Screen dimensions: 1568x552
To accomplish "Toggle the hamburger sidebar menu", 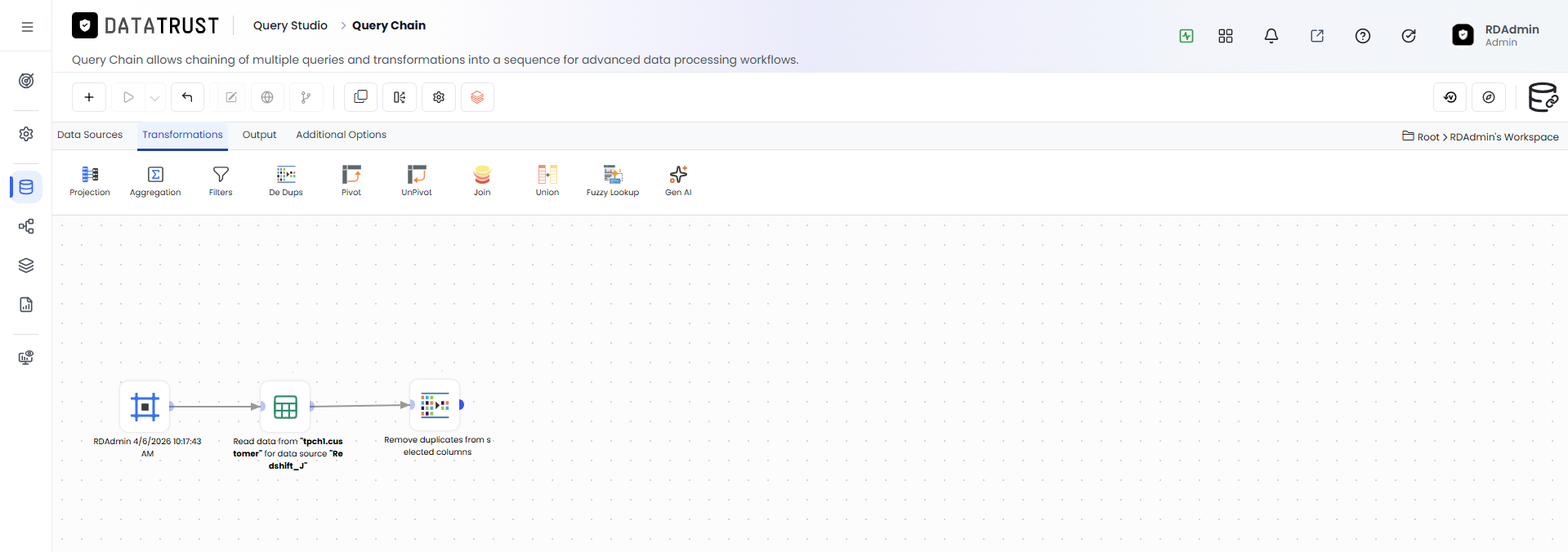I will pos(27,27).
